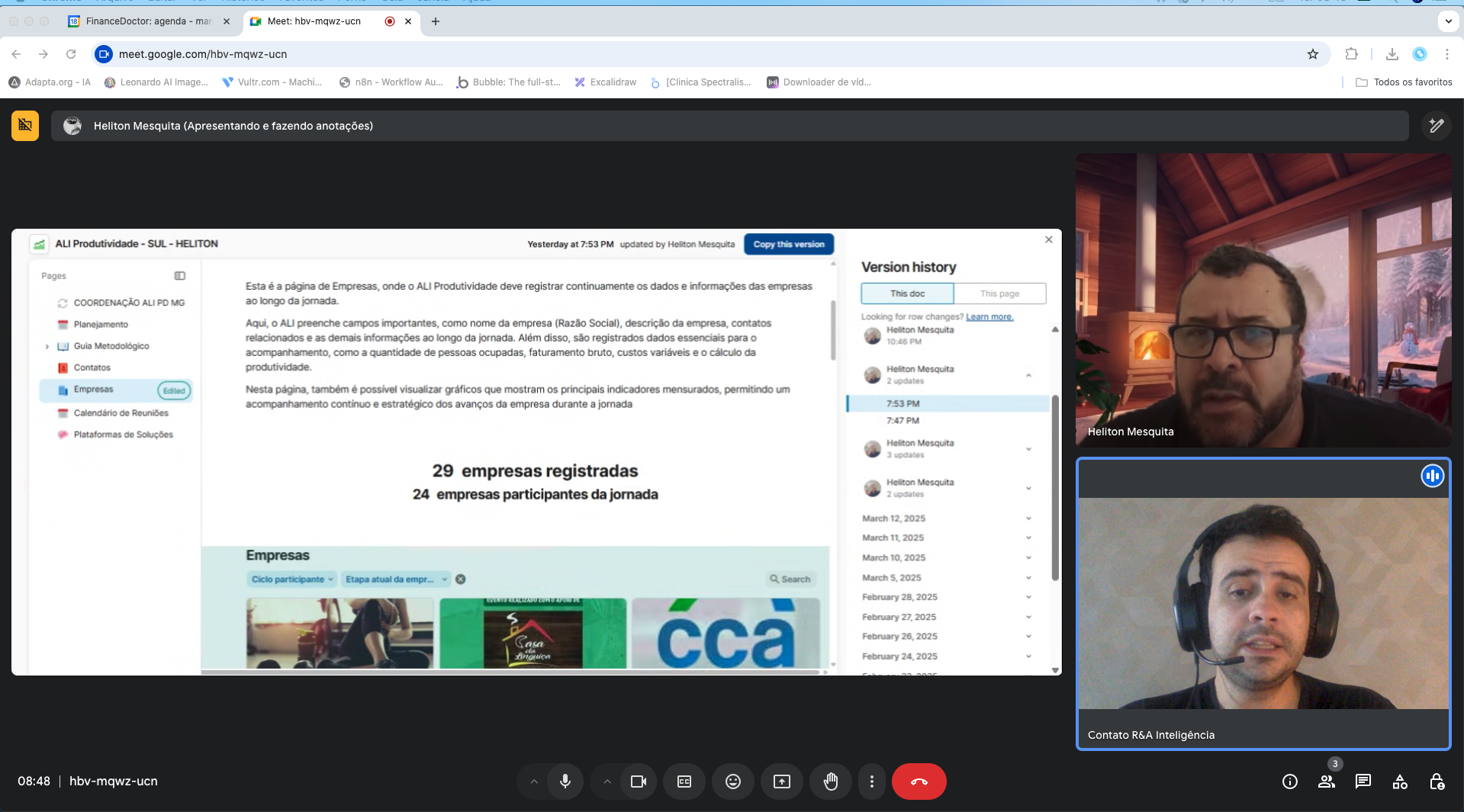
Task: Collapse Heliton Mesquita 2 updates group above 7:53 PM
Action: pos(1028,375)
